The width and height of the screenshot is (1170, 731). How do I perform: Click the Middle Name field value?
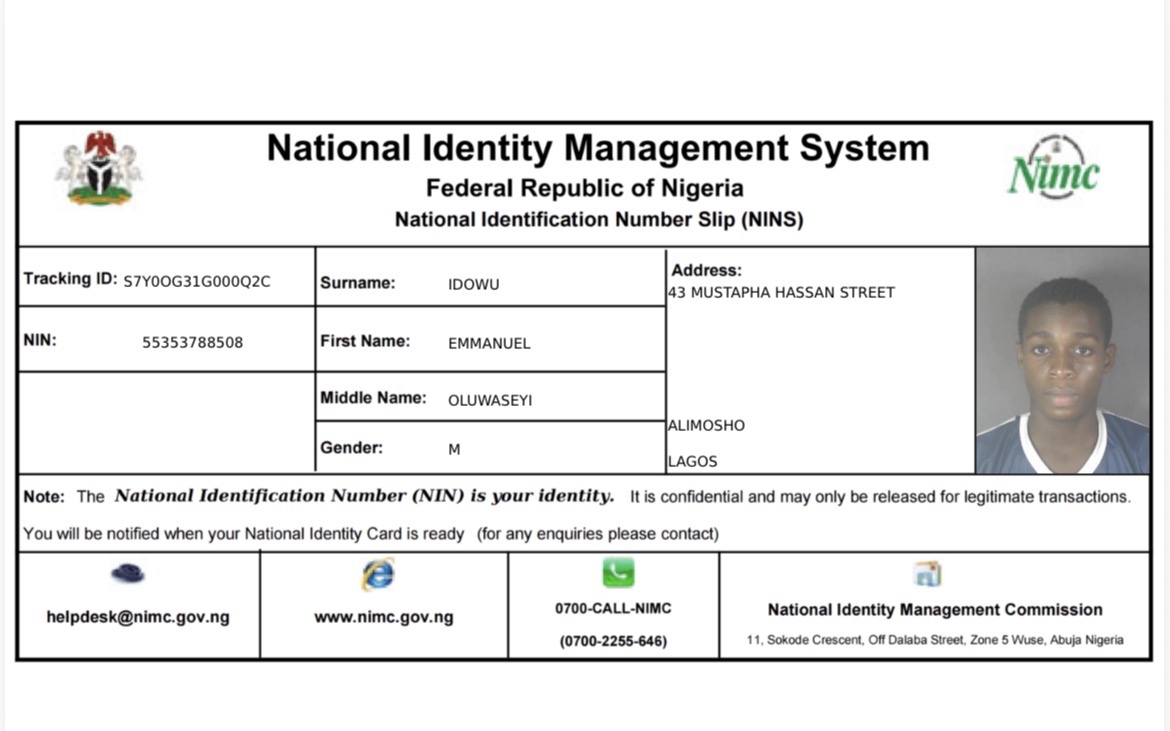(490, 400)
